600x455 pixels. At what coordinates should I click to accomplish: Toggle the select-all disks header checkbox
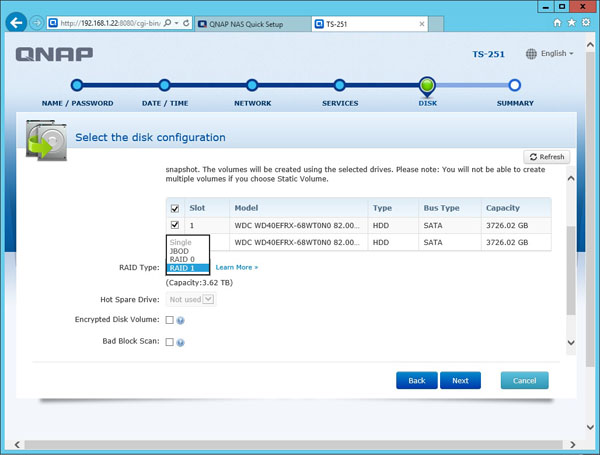point(175,208)
